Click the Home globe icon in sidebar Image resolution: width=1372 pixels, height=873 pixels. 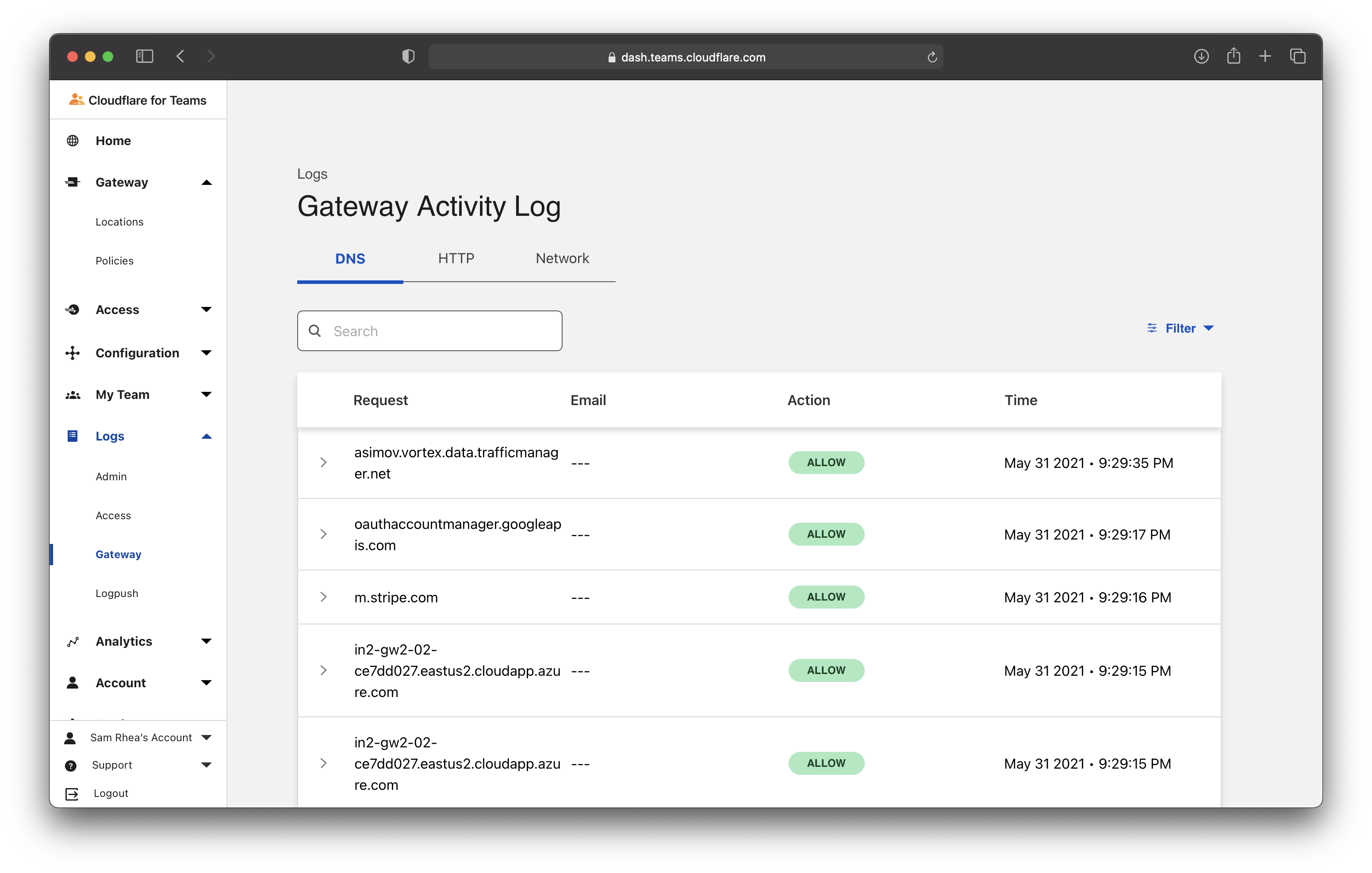click(73, 141)
